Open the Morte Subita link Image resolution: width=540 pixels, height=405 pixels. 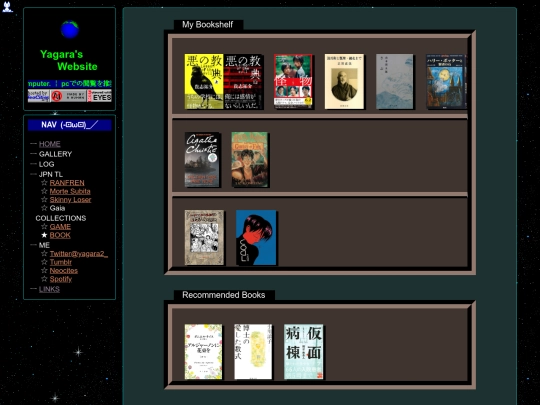tap(70, 191)
